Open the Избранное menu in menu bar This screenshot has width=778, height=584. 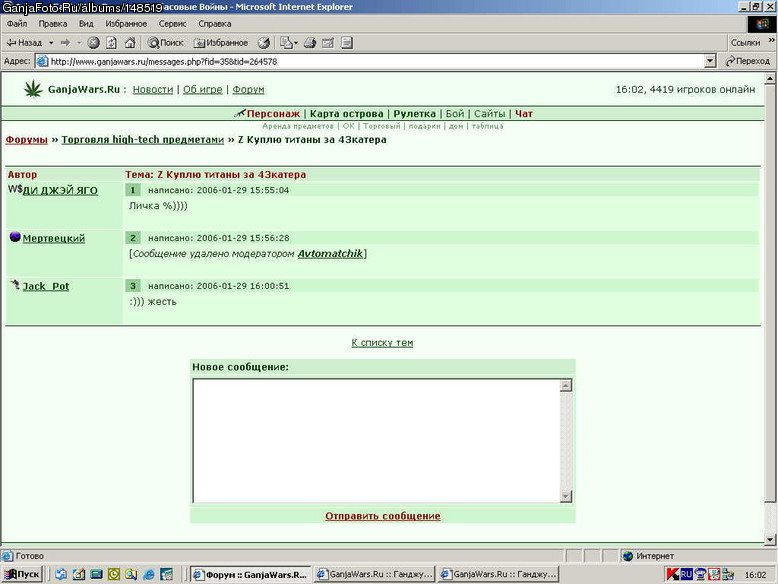tap(126, 23)
